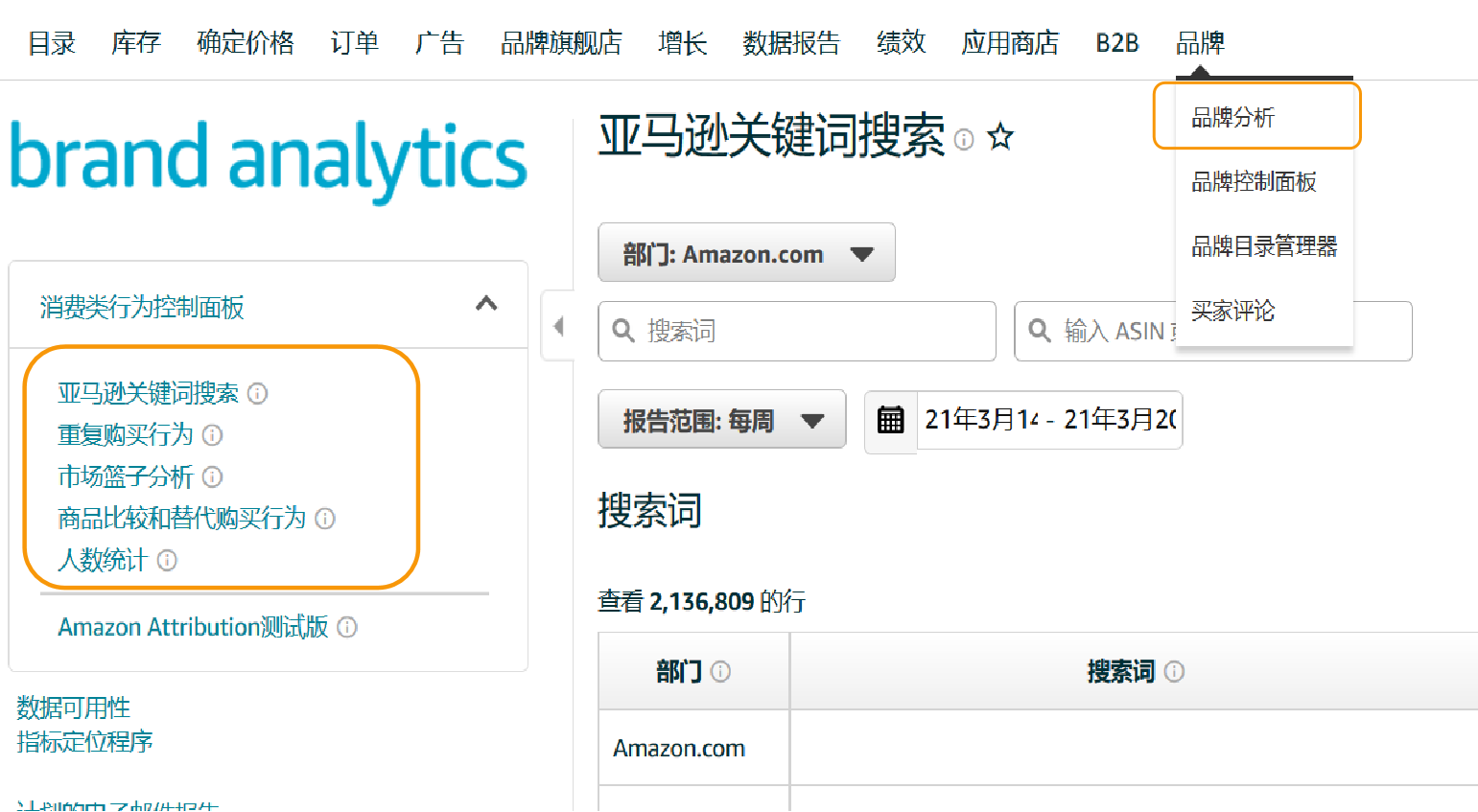Open the 库存 menu
This screenshot has width=1478, height=812.
[136, 43]
